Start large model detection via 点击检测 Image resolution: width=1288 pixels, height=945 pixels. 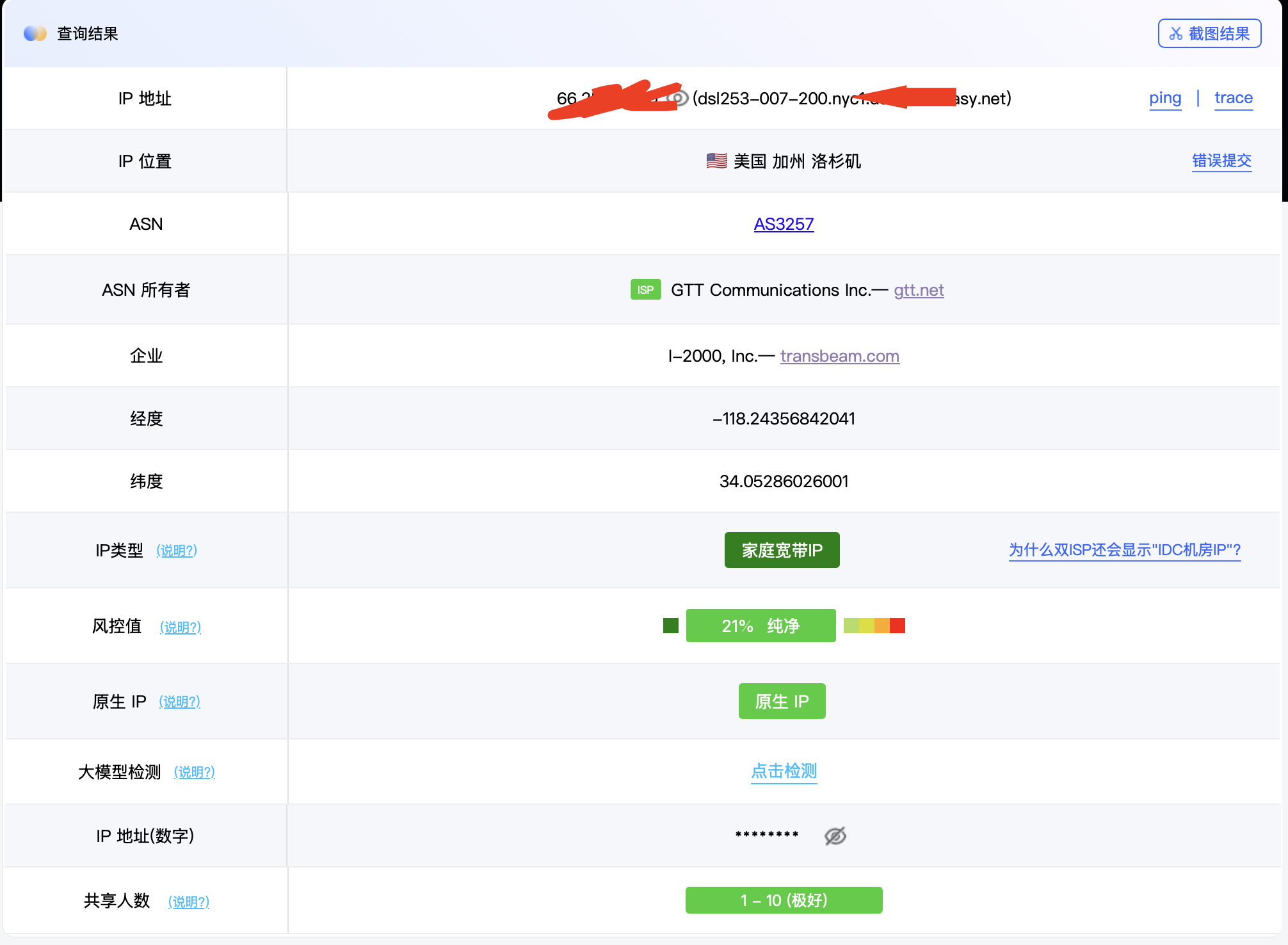[784, 771]
